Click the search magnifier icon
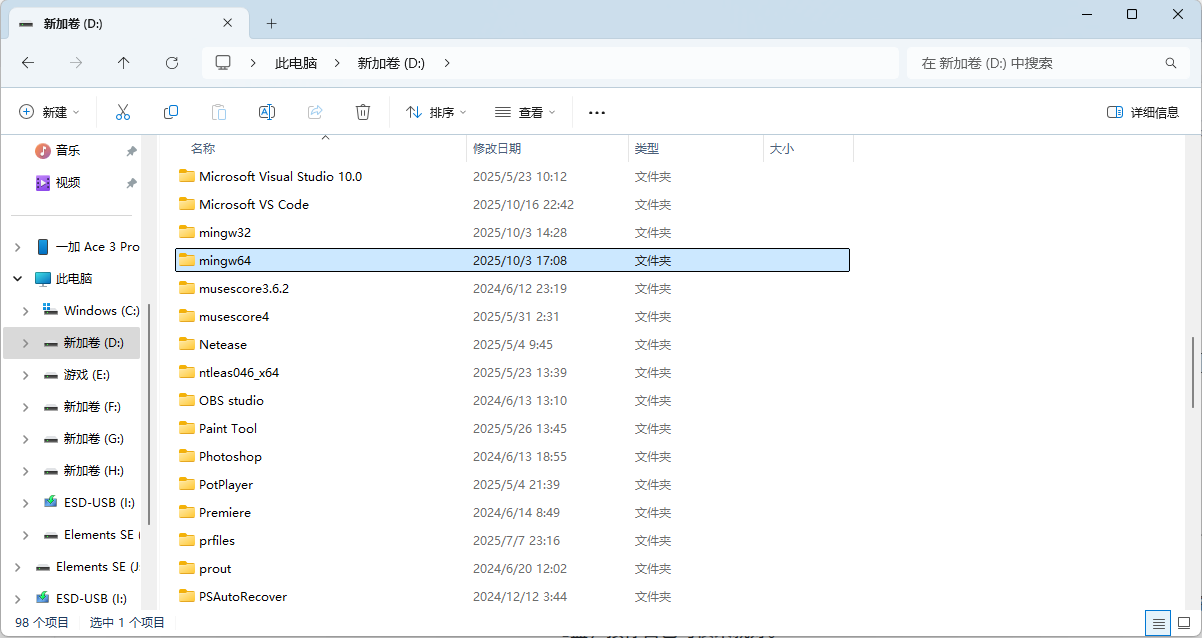This screenshot has width=1202, height=638. click(x=1171, y=63)
